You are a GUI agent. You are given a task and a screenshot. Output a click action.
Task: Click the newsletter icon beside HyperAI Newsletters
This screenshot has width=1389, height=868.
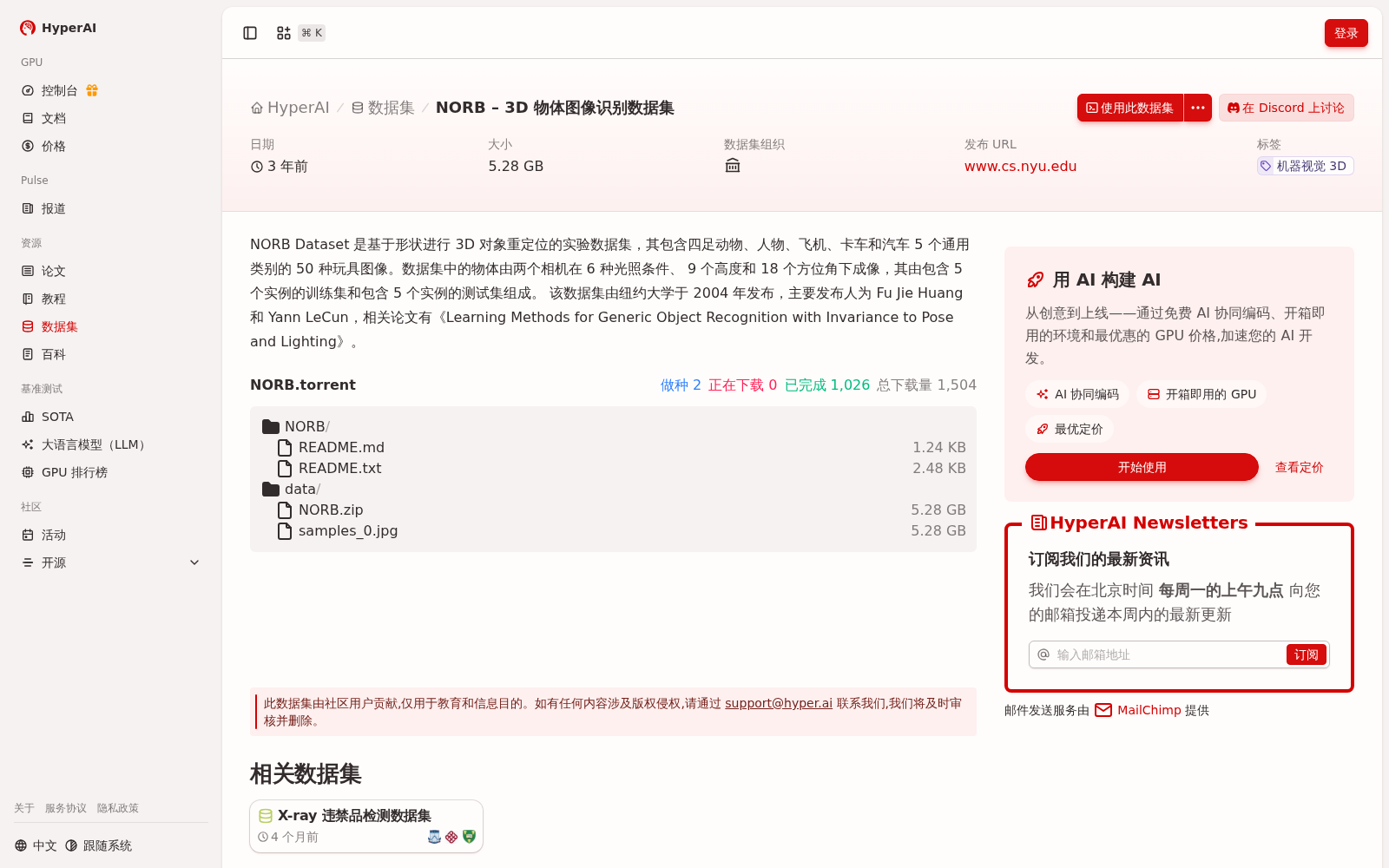pos(1038,523)
